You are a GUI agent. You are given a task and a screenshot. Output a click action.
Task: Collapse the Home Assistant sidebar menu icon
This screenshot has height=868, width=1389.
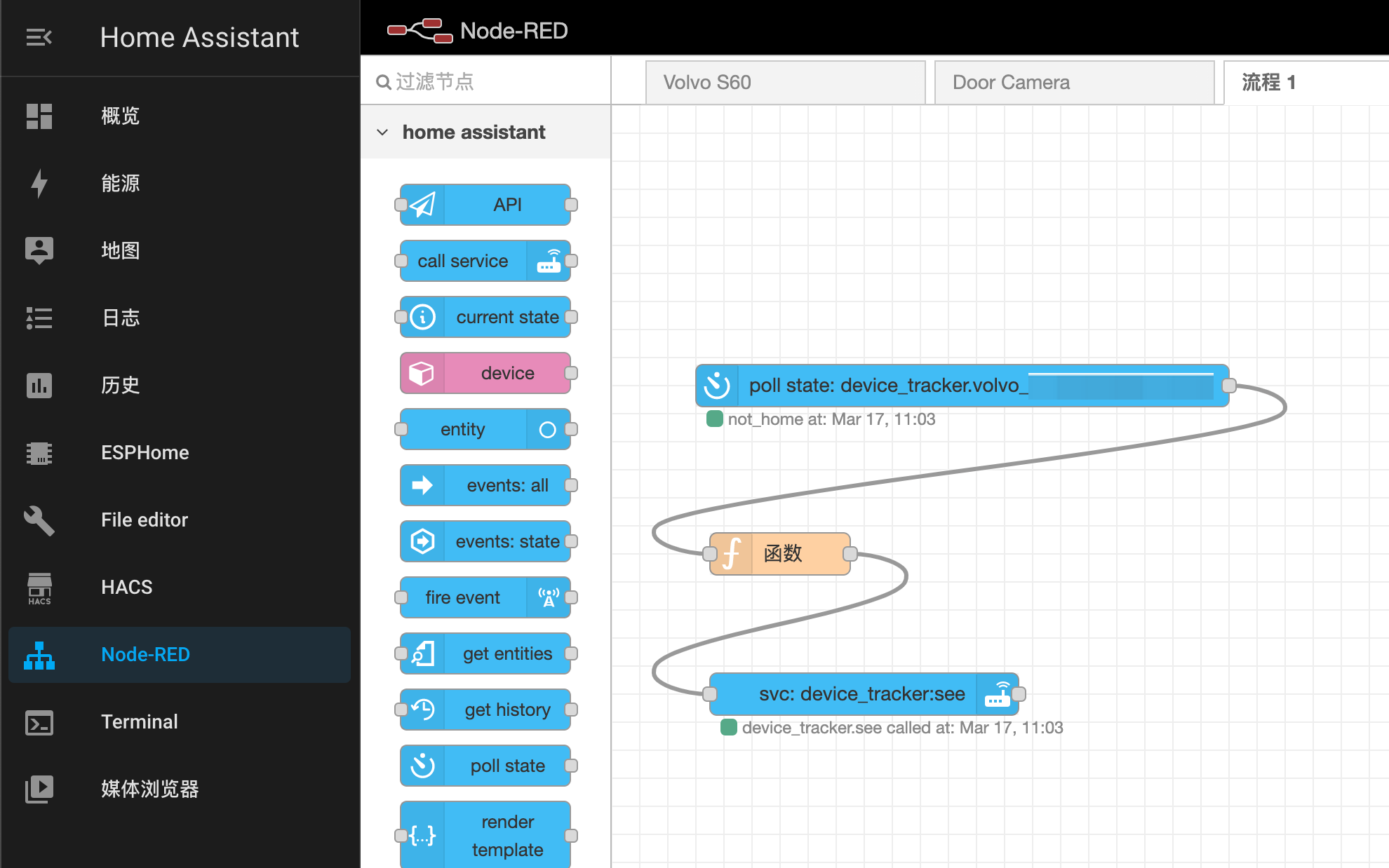(39, 37)
